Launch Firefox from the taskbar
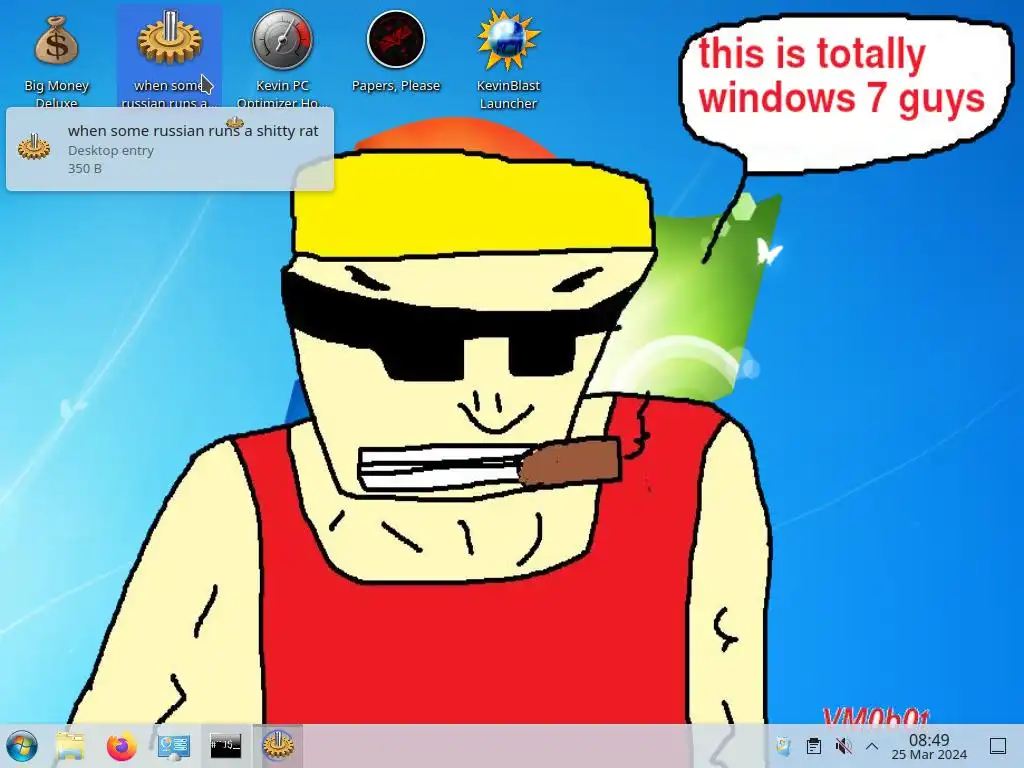This screenshot has height=768, width=1024. [x=121, y=746]
